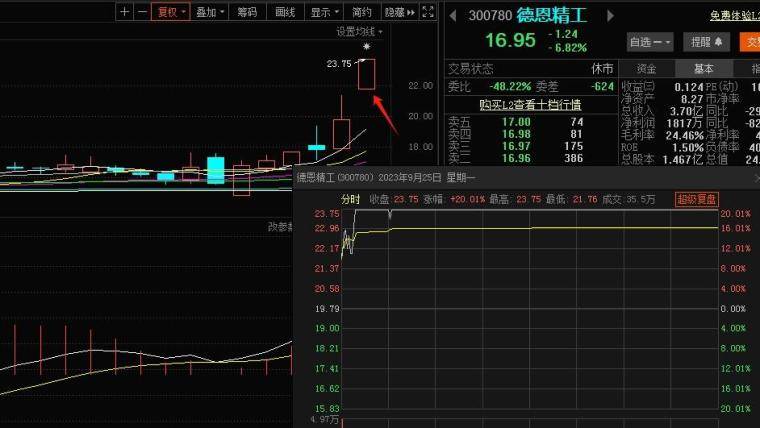Click the star marker above the top candle
The image size is (760, 428).
[x=366, y=47]
